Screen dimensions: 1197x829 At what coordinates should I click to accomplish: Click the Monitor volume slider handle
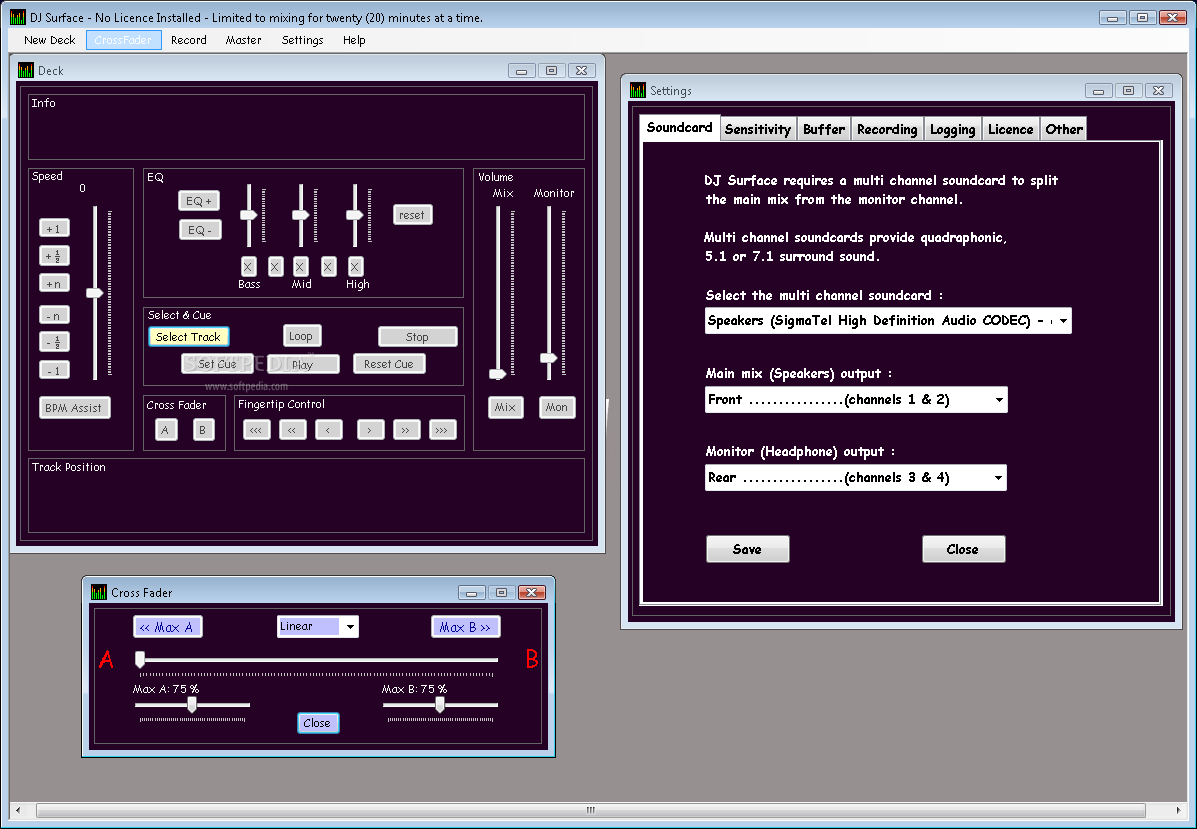point(549,357)
